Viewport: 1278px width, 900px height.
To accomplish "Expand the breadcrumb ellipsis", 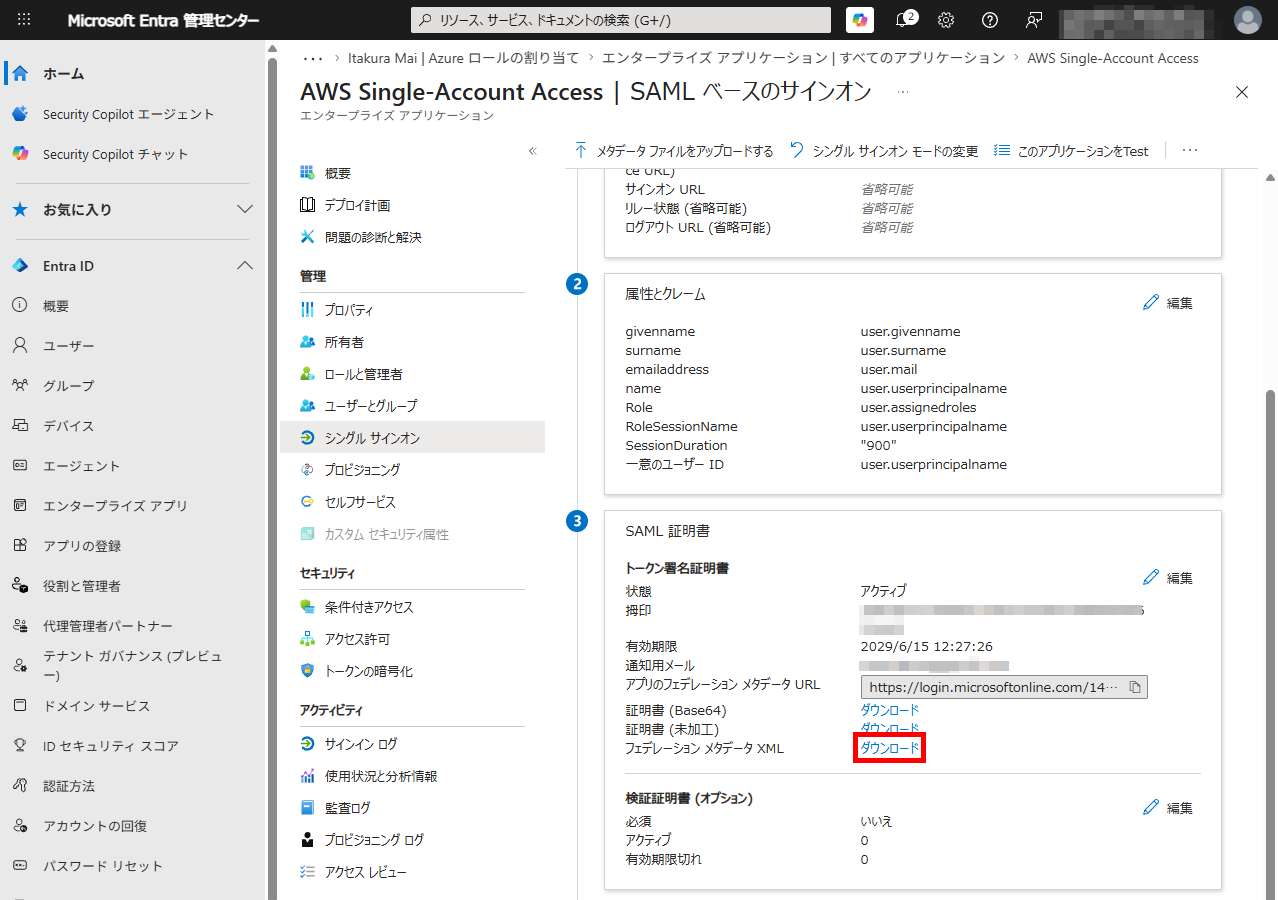I will pos(312,58).
